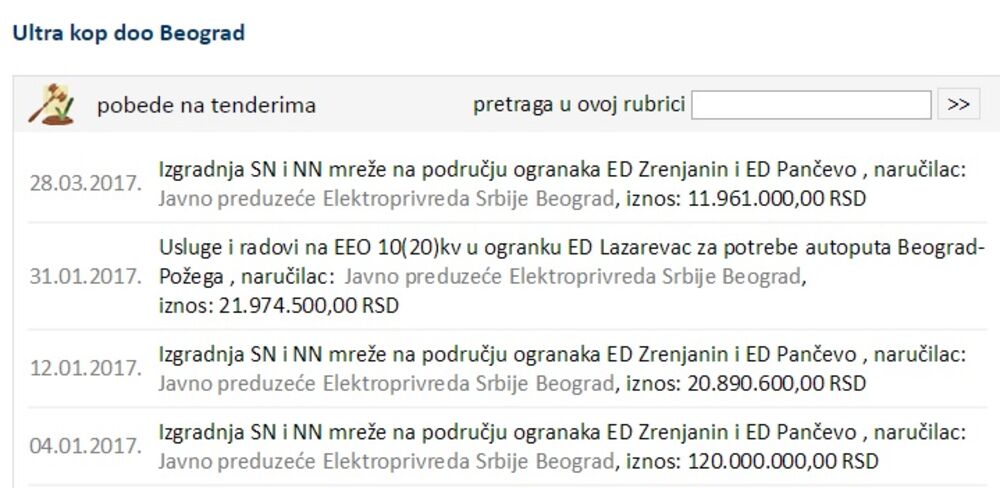Viewport: 1000px width, 488px height.
Task: Select the ED Lazarevac EEO 10(20)kv tender title
Action: (572, 248)
